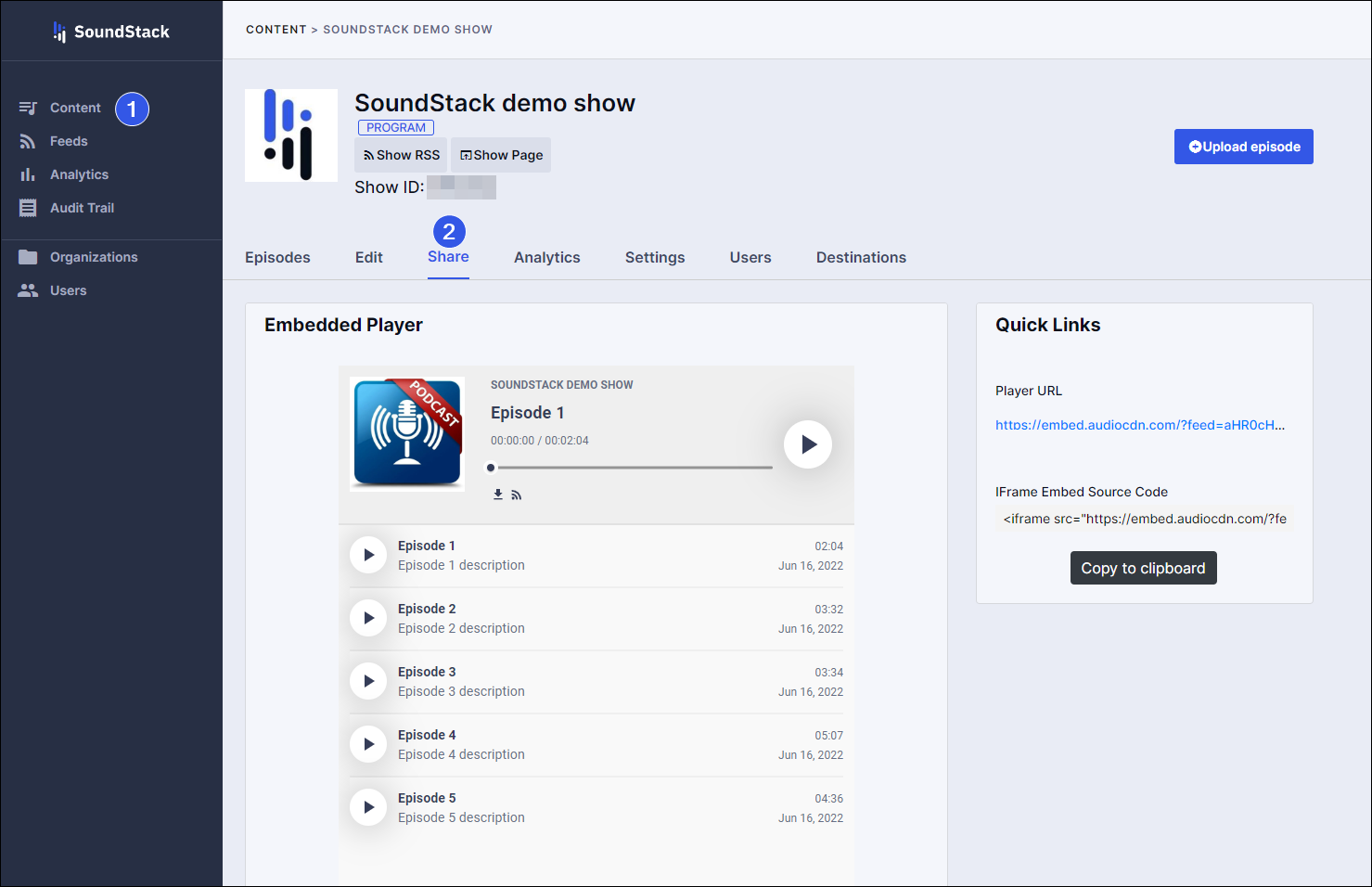
Task: Click the Episode 4 description text
Action: (x=461, y=754)
